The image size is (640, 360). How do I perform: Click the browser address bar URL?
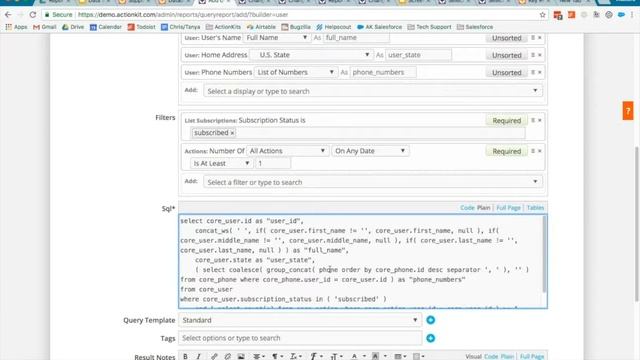(x=183, y=15)
